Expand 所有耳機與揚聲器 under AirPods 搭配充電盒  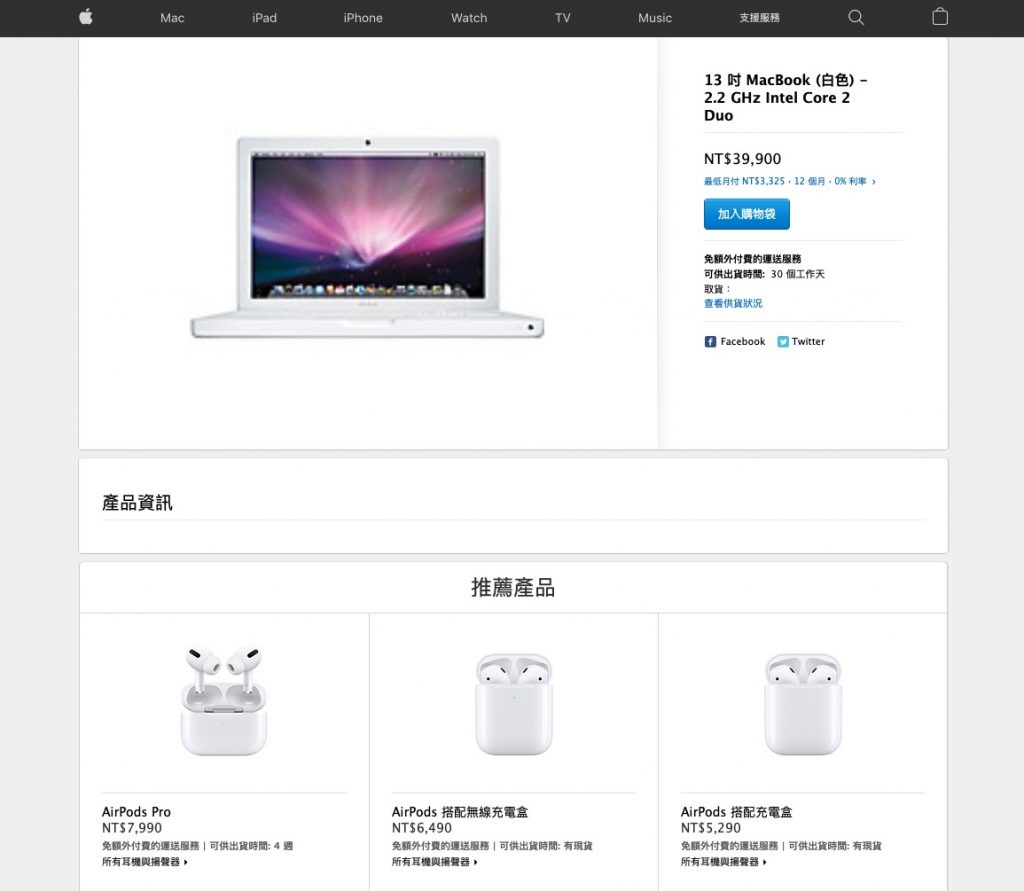click(x=724, y=862)
